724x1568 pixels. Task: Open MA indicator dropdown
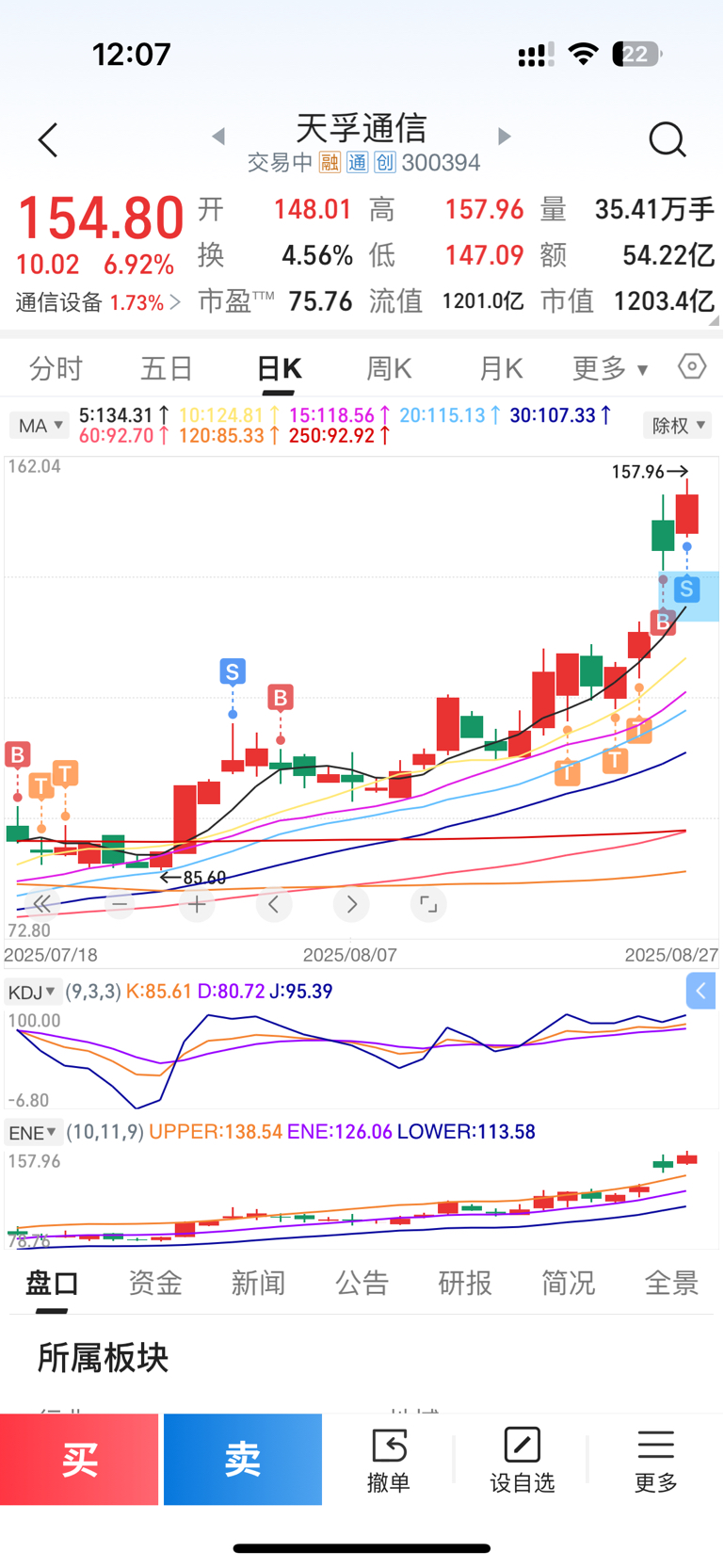(40, 426)
